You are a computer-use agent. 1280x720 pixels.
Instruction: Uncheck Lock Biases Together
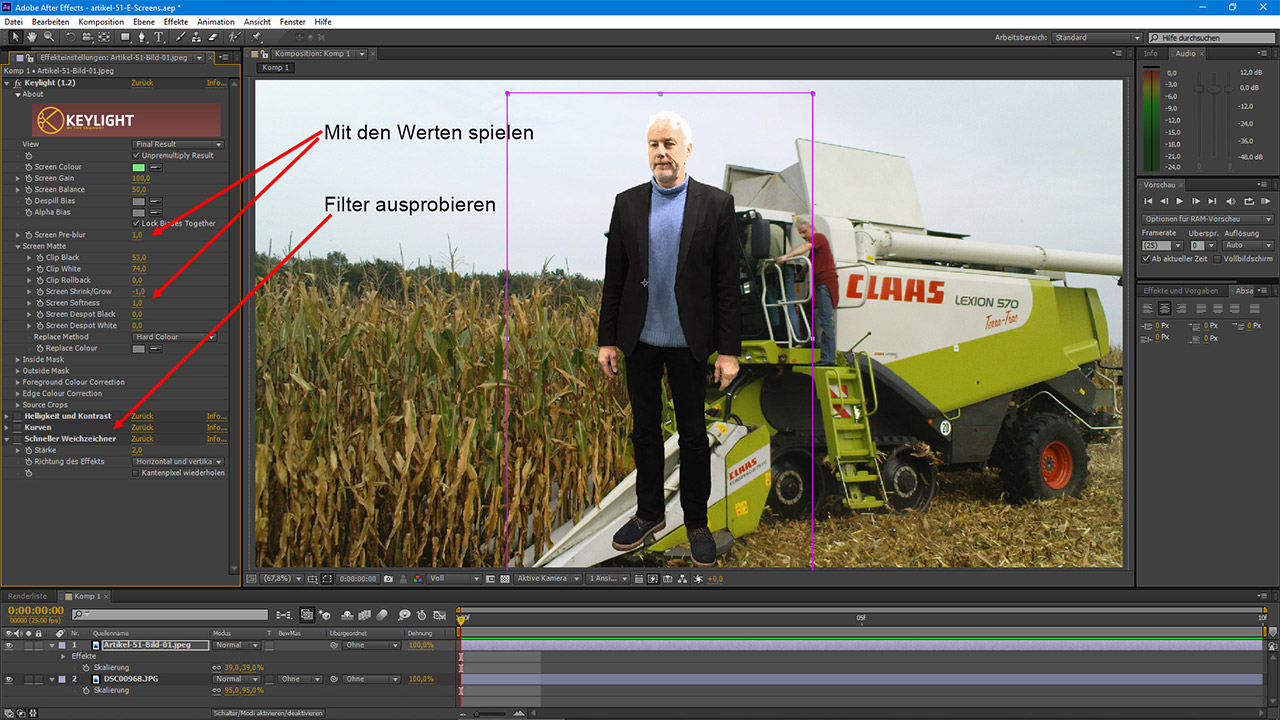point(135,223)
